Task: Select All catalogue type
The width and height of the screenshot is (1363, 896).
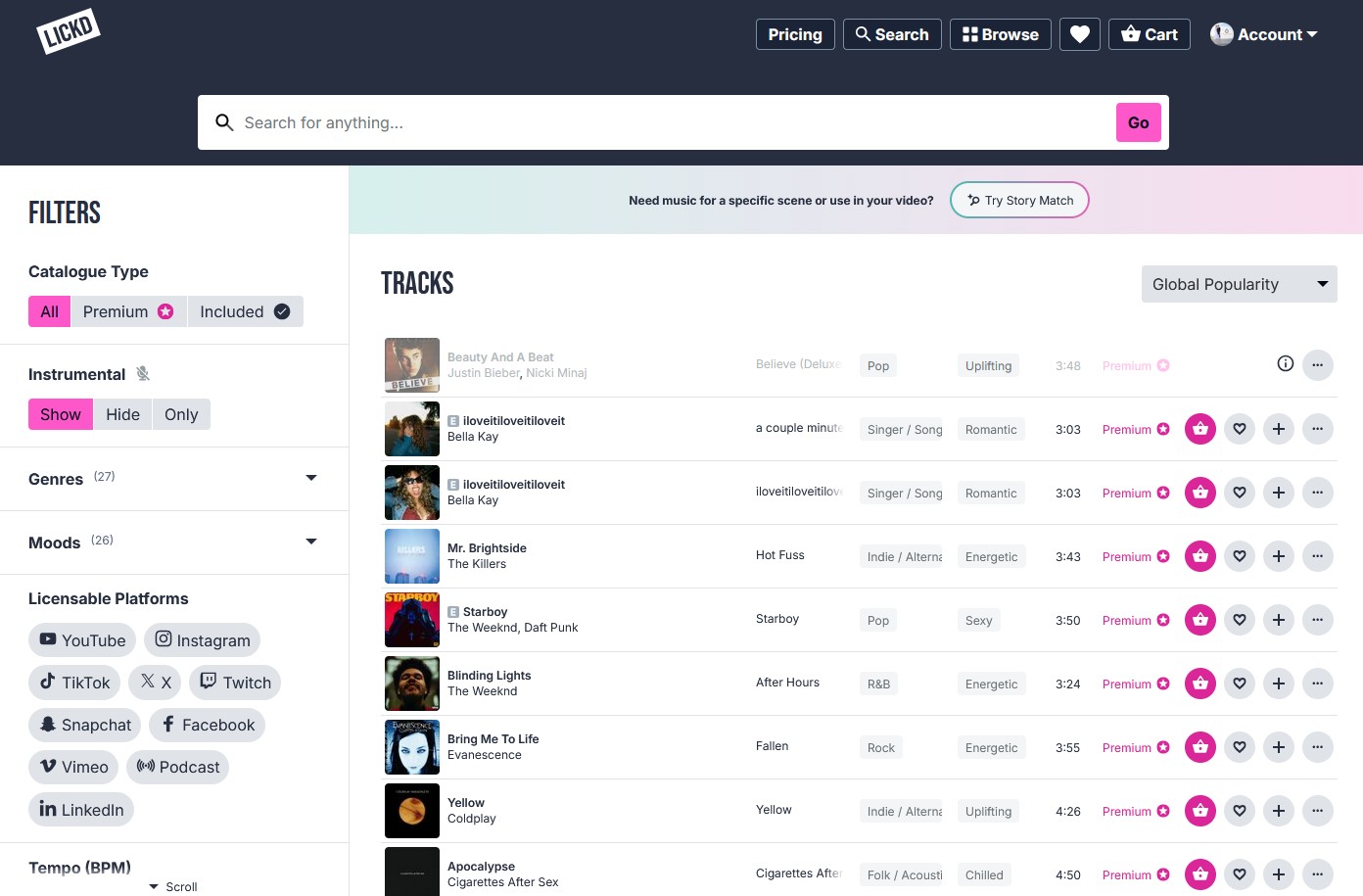Action: [x=49, y=311]
